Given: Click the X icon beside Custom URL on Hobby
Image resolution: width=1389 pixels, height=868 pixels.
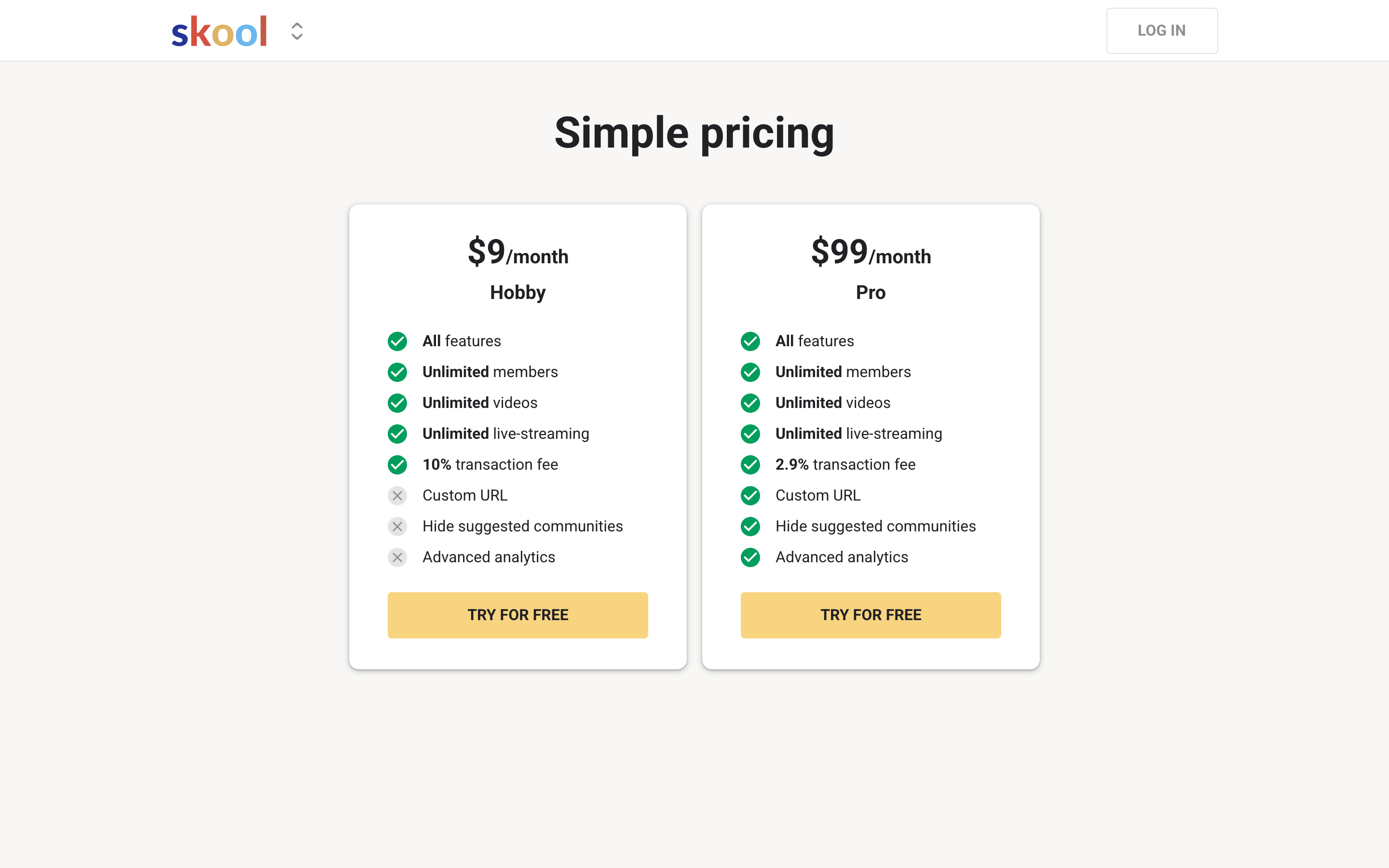Looking at the screenshot, I should pyautogui.click(x=397, y=495).
